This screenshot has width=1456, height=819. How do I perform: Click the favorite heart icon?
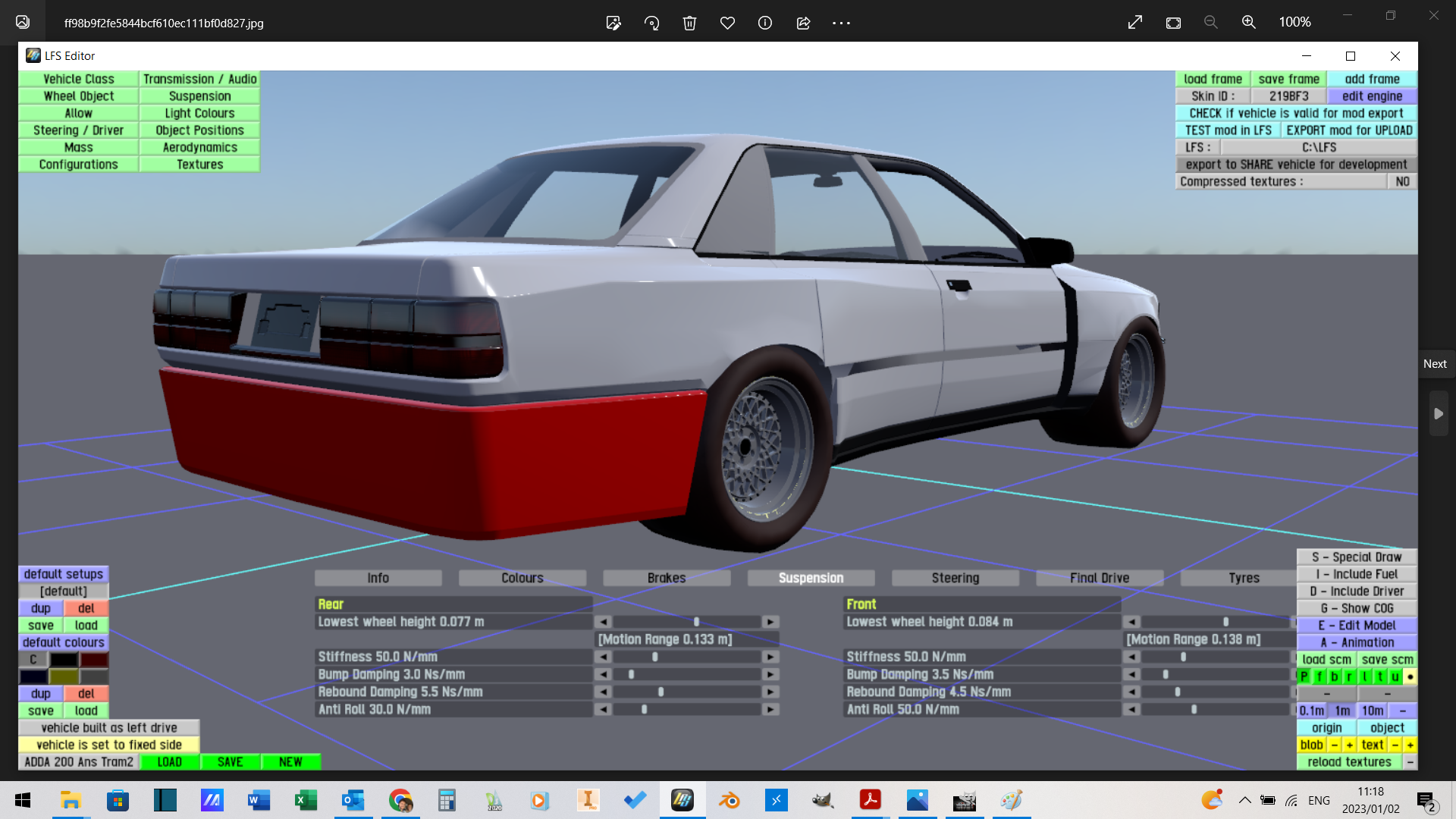[727, 23]
